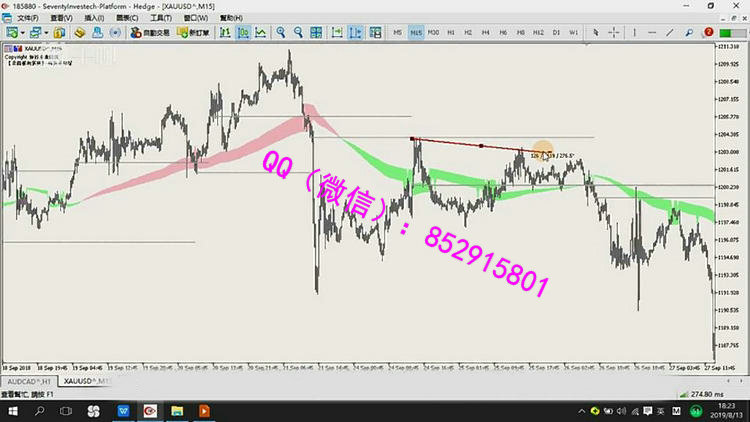Click the D1 timeframe button
This screenshot has width=750, height=422.
tap(556, 33)
